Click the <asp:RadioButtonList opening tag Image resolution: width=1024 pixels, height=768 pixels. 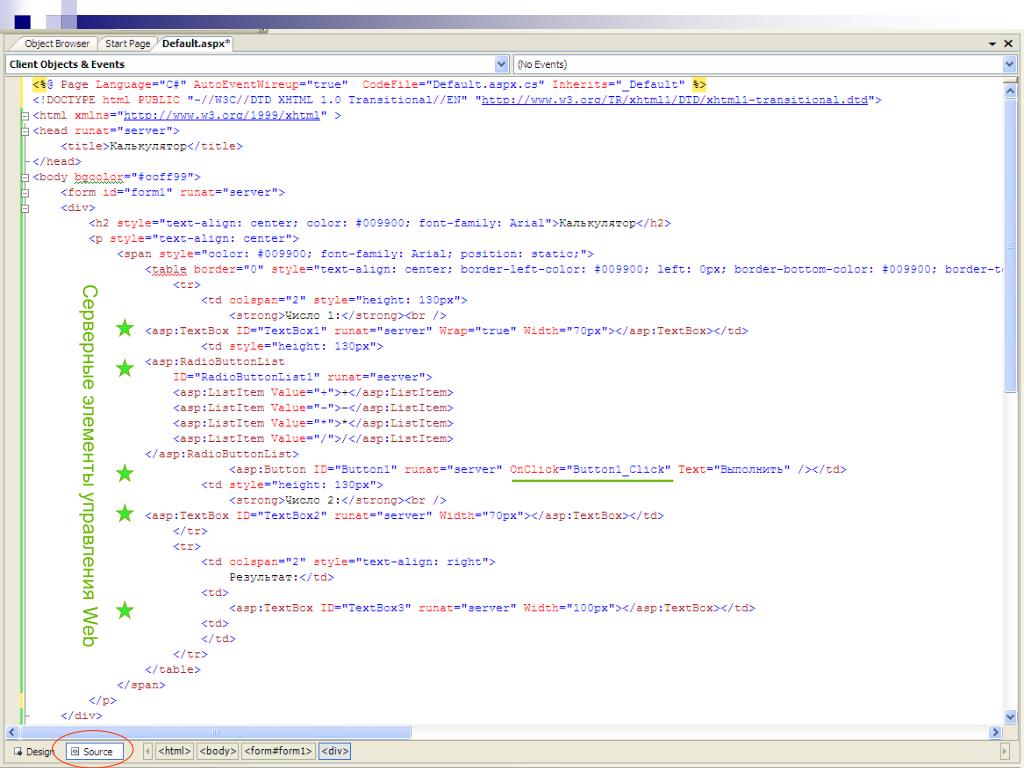click(x=215, y=362)
